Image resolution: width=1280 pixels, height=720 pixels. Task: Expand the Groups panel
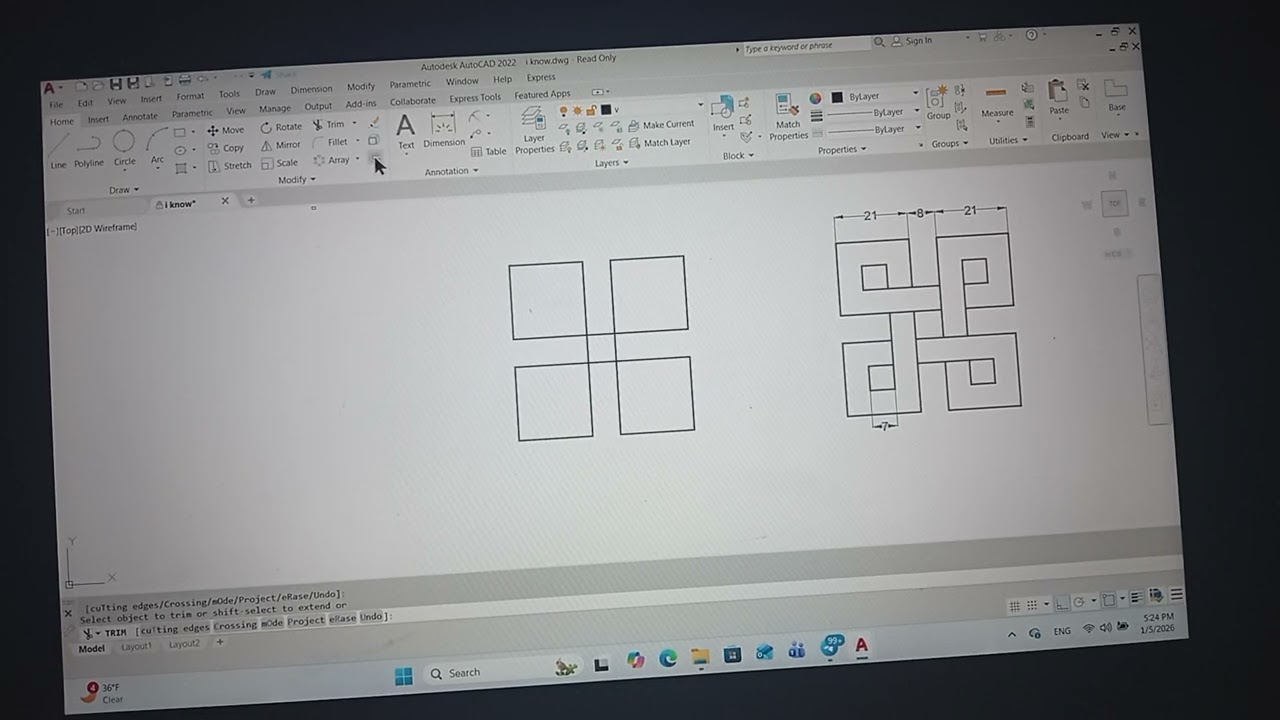point(949,144)
